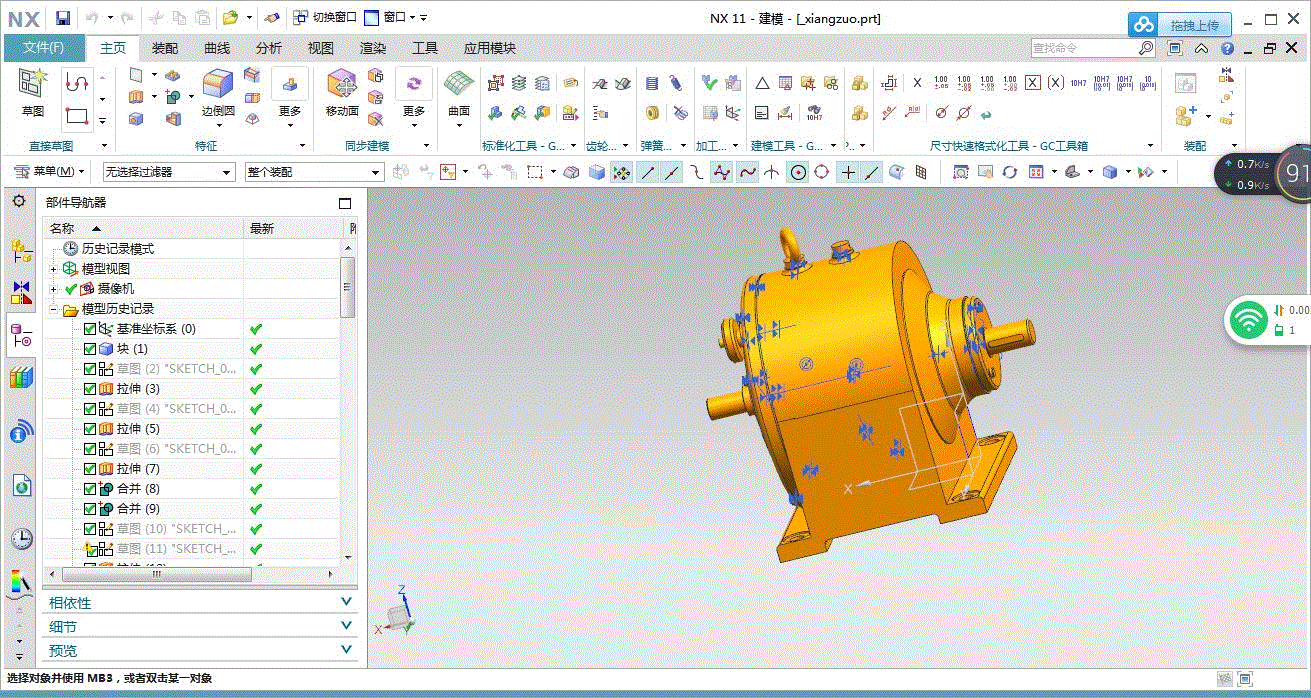Toggle the 拉伸 (3) checkbox
The height and width of the screenshot is (698, 1311).
(90, 389)
